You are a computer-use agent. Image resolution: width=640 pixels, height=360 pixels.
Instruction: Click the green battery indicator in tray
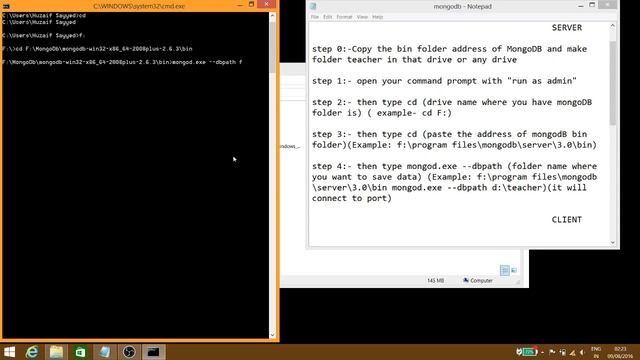[x=530, y=352]
